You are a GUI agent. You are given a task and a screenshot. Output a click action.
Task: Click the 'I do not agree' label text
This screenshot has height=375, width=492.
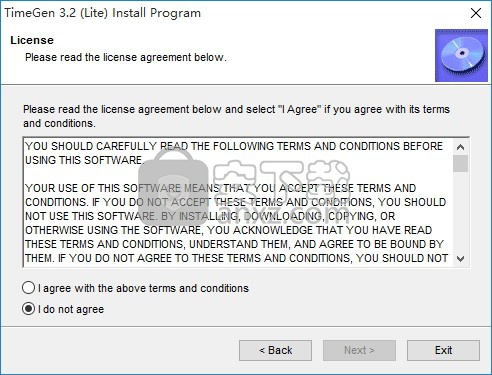tap(71, 309)
